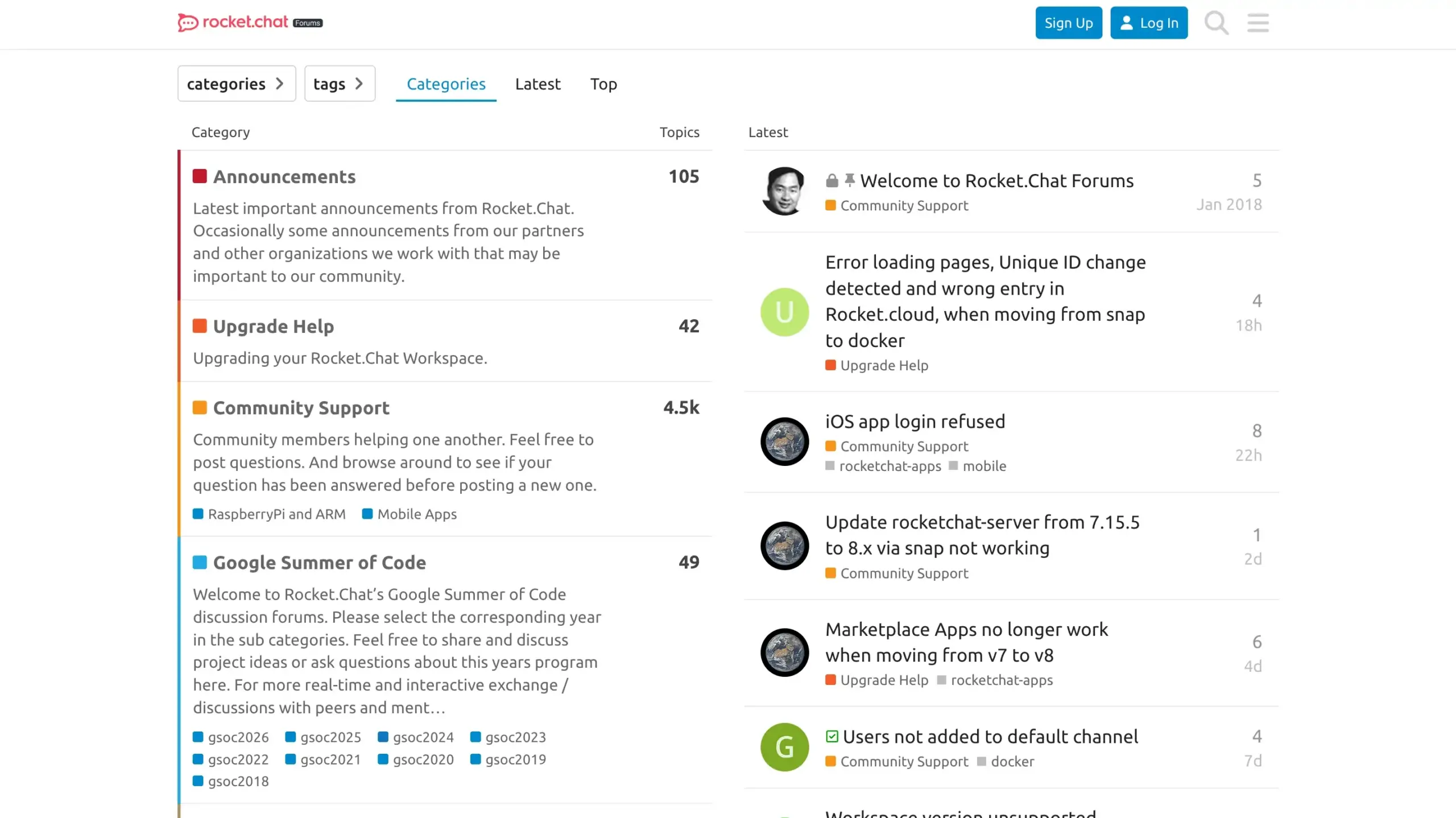Expand the categories dropdown
This screenshot has width=1456, height=818.
(237, 84)
